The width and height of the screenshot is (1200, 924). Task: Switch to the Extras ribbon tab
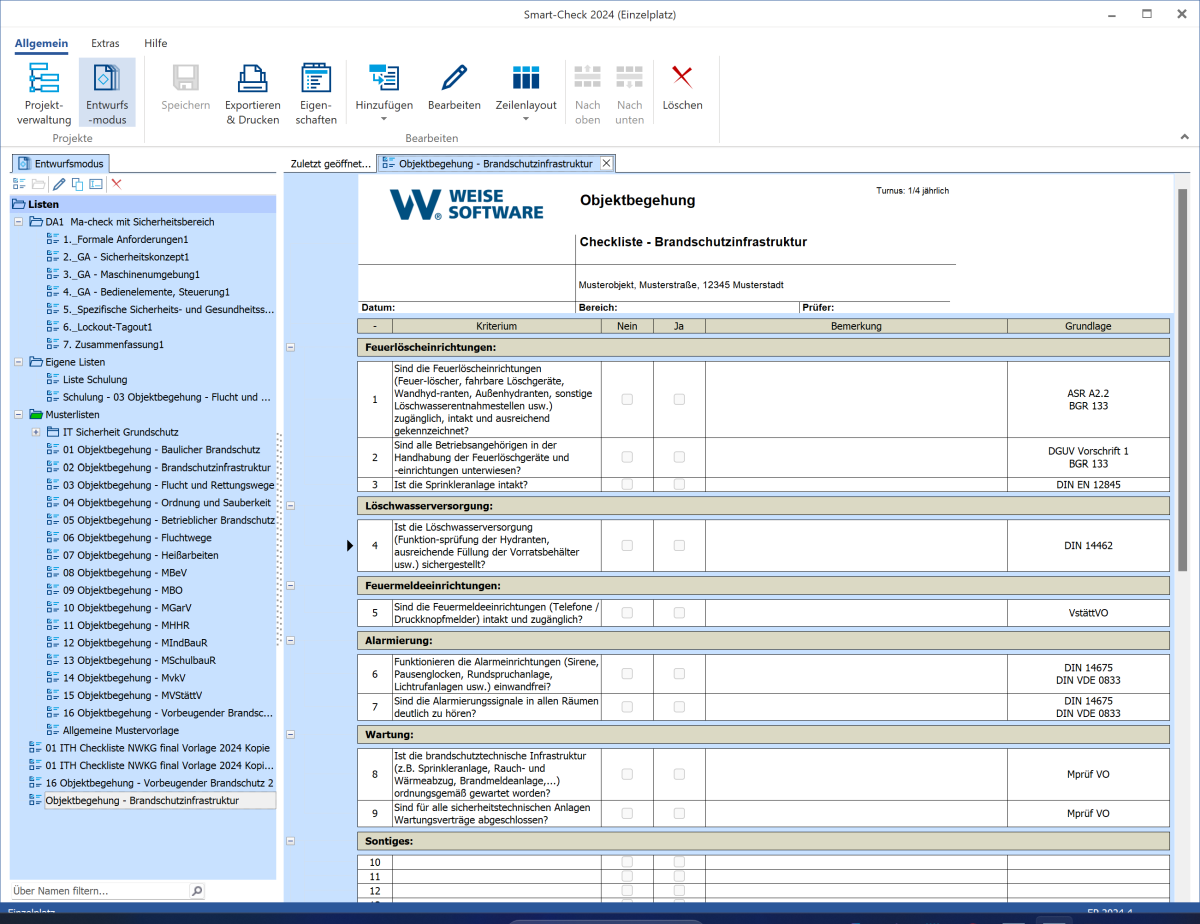105,43
